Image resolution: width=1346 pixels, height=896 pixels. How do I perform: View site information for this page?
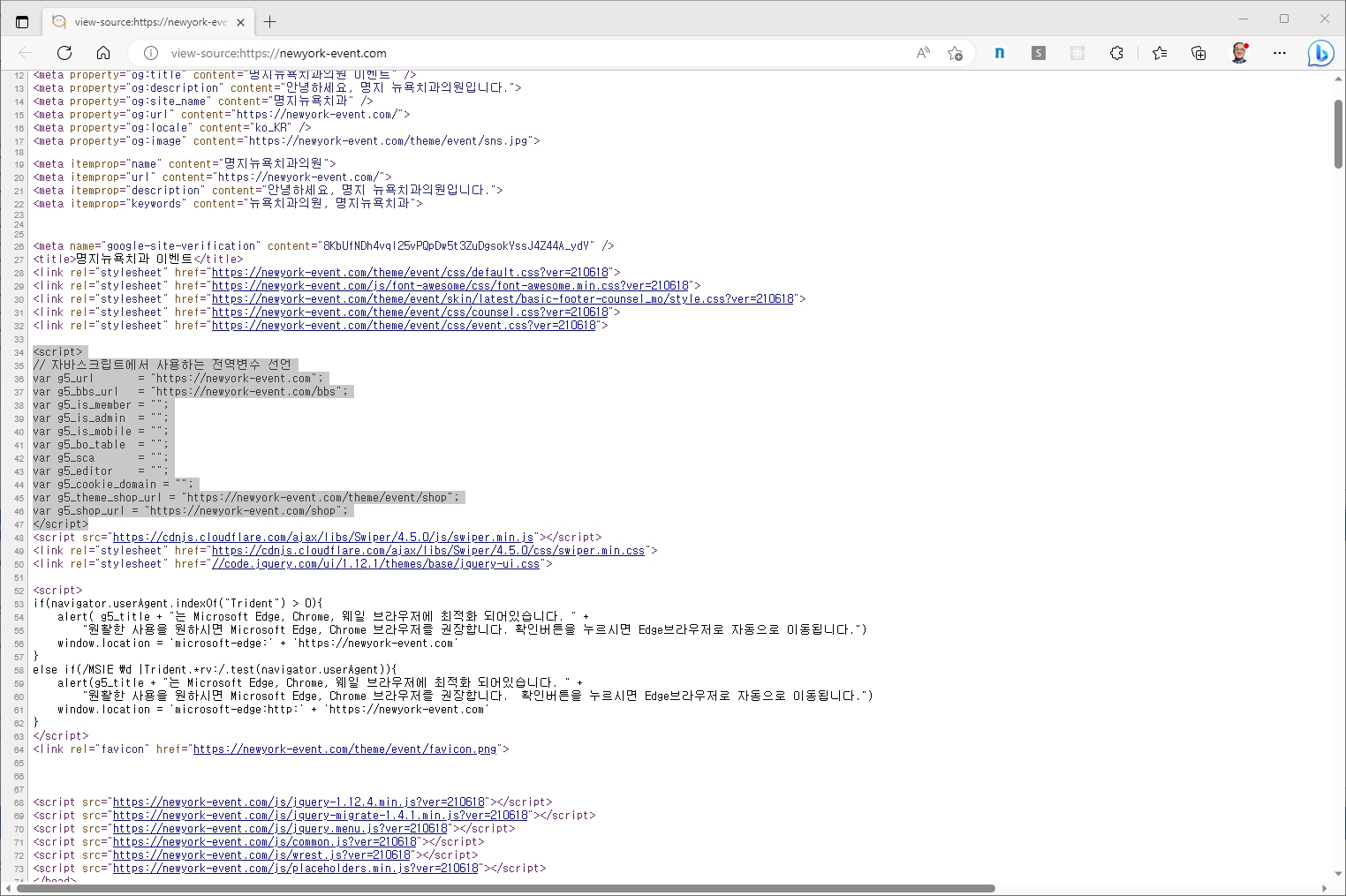(x=151, y=53)
